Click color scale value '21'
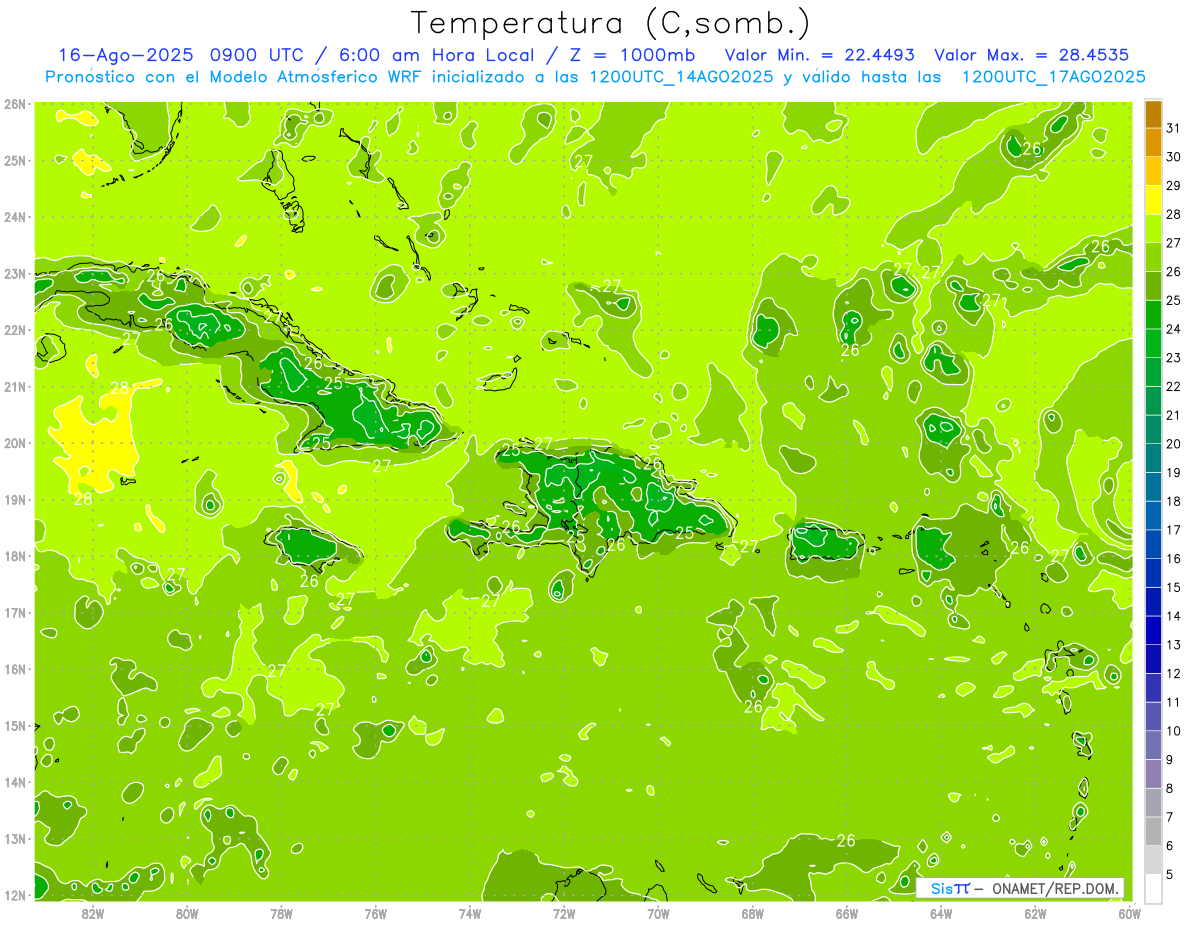This screenshot has width=1200, height=927. click(1174, 415)
